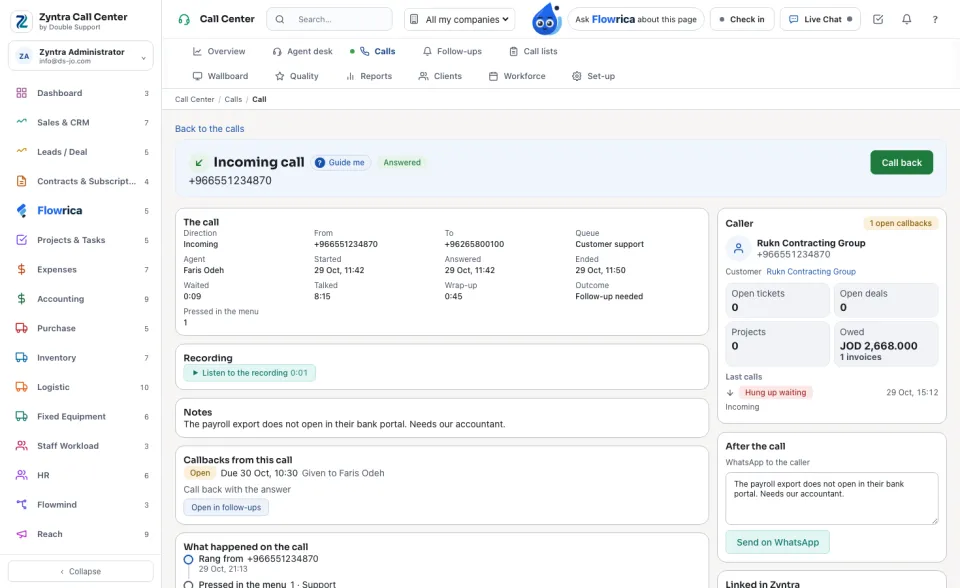960x588 pixels.
Task: Switch to the Quality tab
Action: pos(297,76)
